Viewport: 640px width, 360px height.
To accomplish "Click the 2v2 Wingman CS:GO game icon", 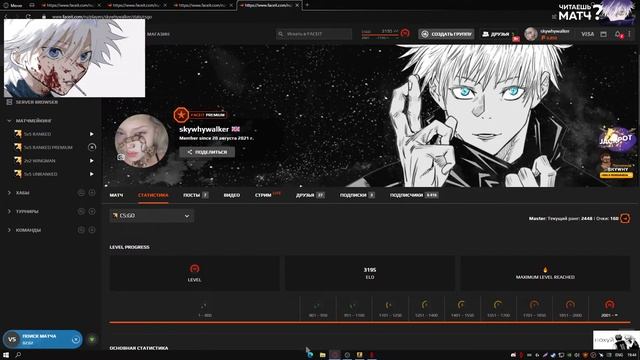I will click(x=18, y=161).
